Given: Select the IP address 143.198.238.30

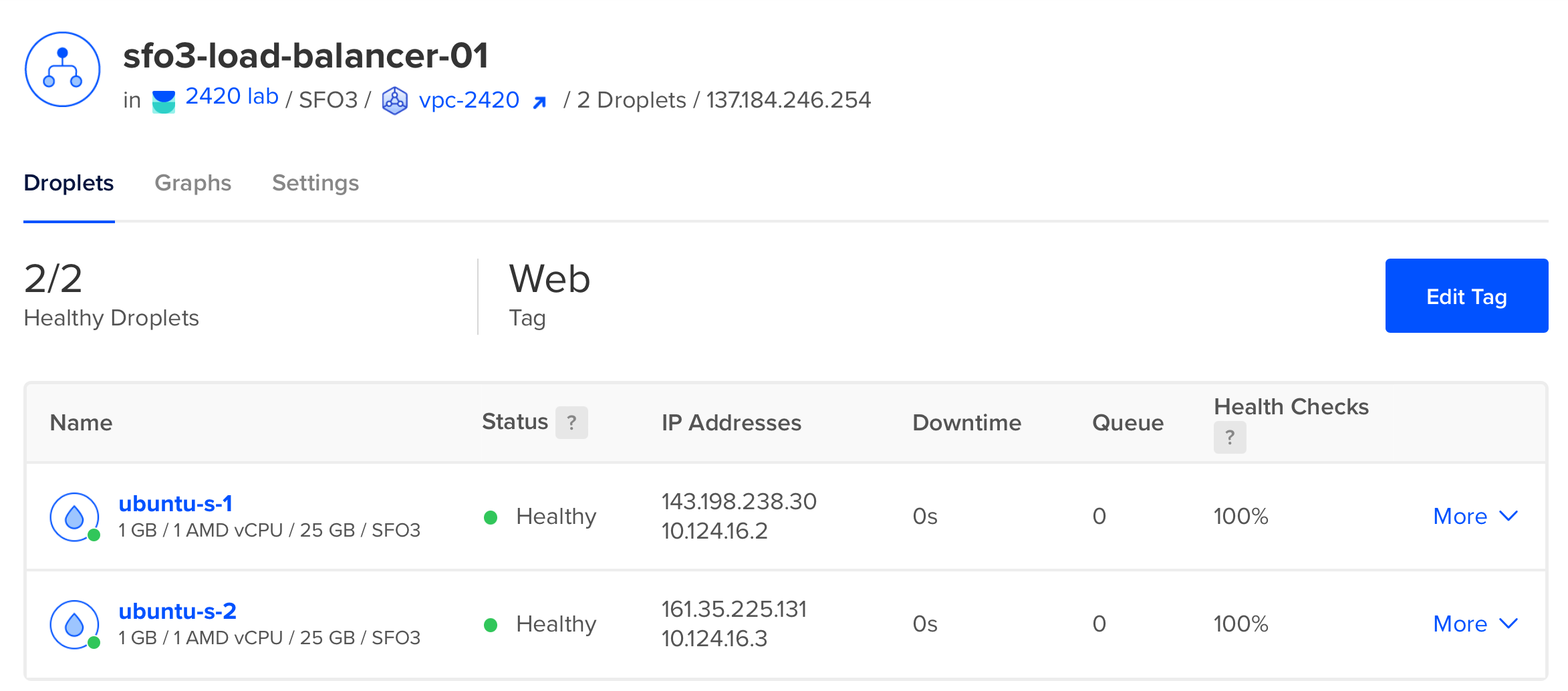Looking at the screenshot, I should coord(739,501).
